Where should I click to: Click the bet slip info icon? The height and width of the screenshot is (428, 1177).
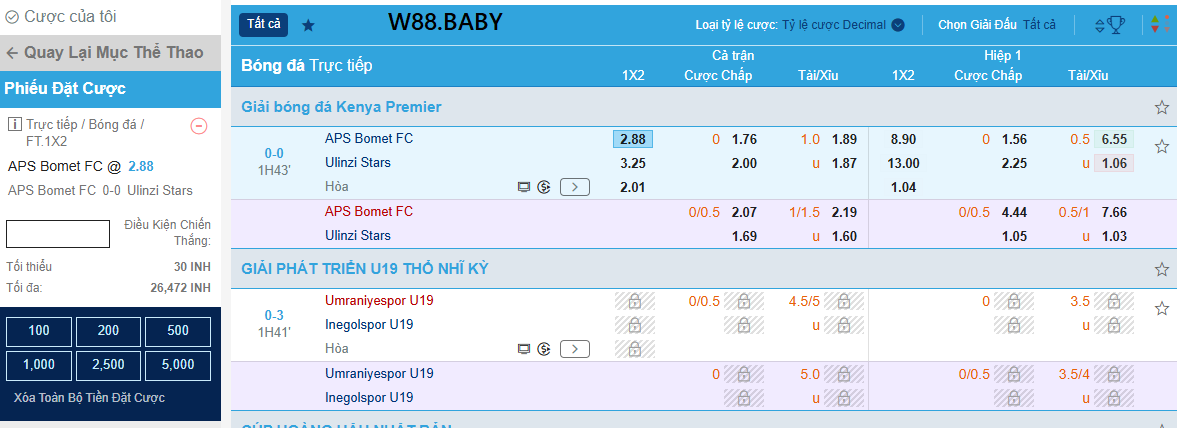[x=15, y=125]
